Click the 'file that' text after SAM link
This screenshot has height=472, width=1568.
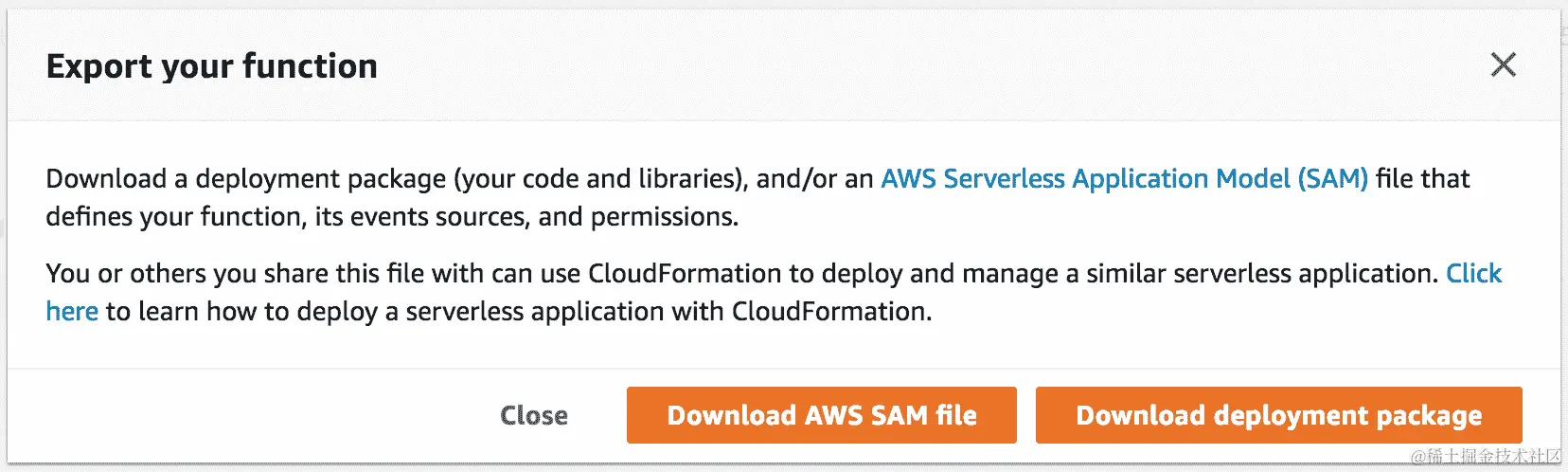[x=1422, y=179]
